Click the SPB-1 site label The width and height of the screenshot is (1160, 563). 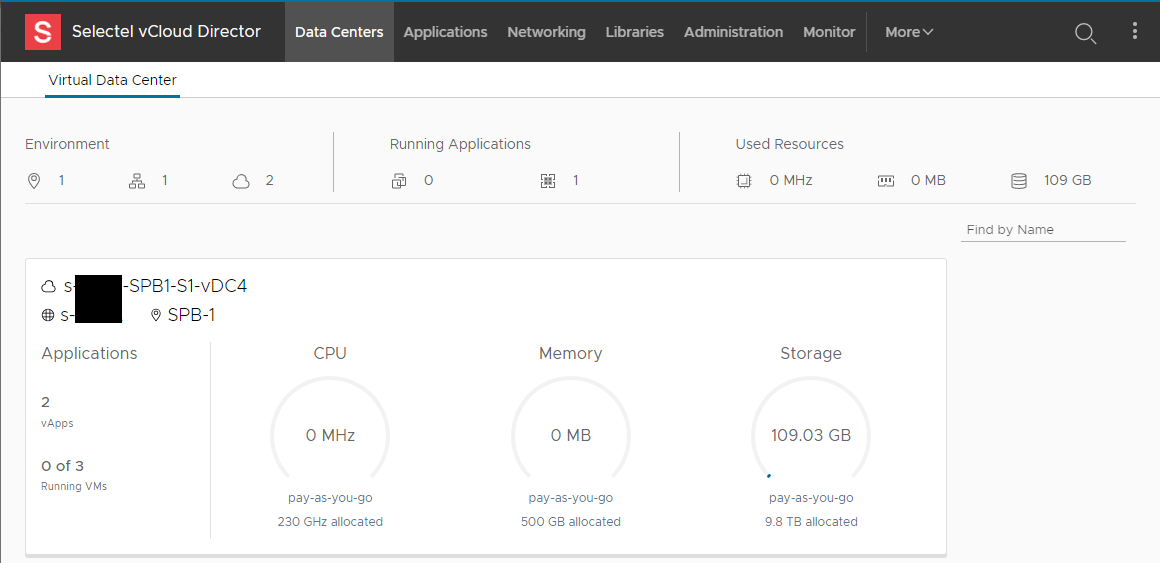(x=191, y=315)
